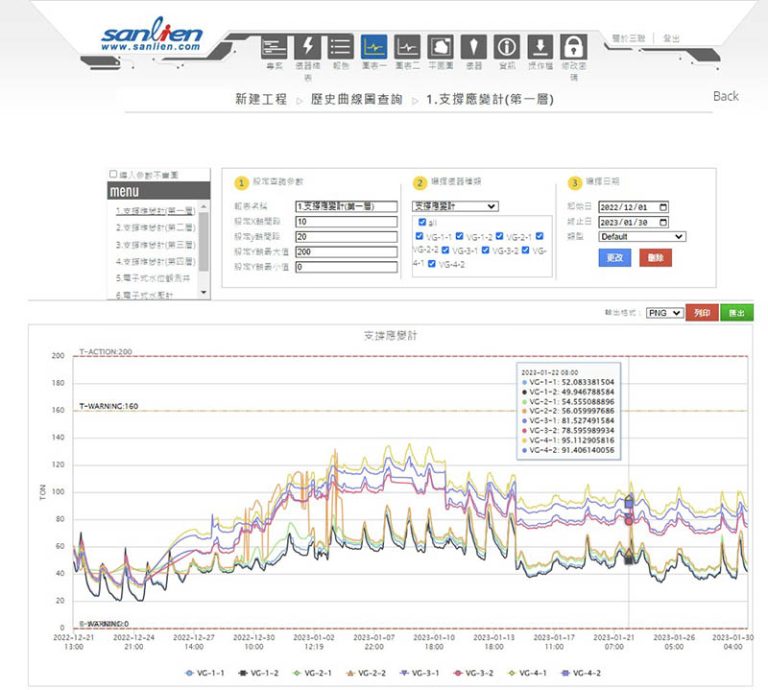Open the Chart 2 graph icon
Viewport: 768px width, 690px height.
click(407, 46)
